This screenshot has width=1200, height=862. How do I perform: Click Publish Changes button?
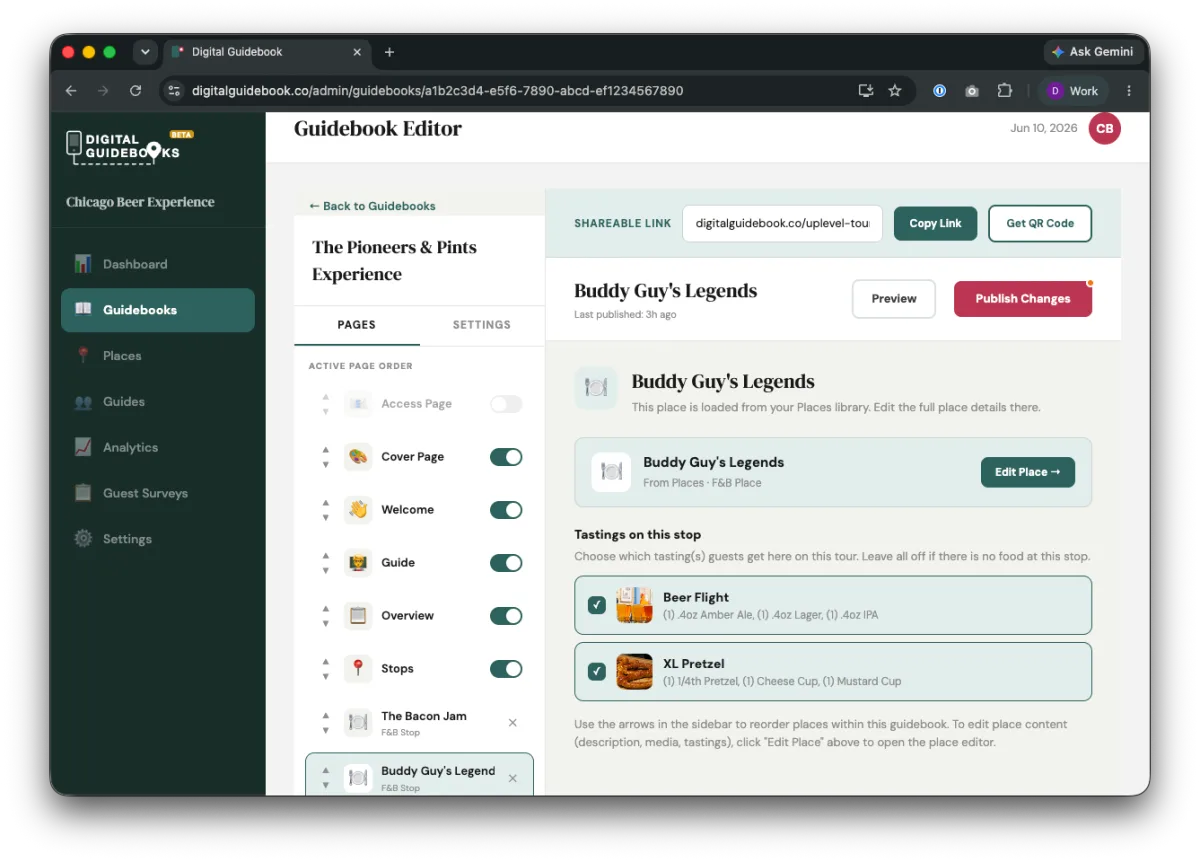pos(1023,299)
